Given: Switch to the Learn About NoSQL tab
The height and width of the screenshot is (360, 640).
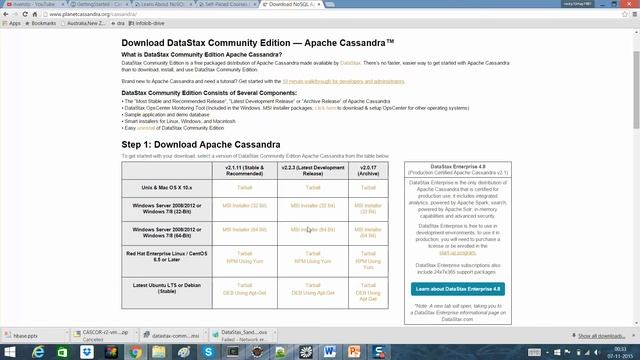Looking at the screenshot, I should 162,4.
